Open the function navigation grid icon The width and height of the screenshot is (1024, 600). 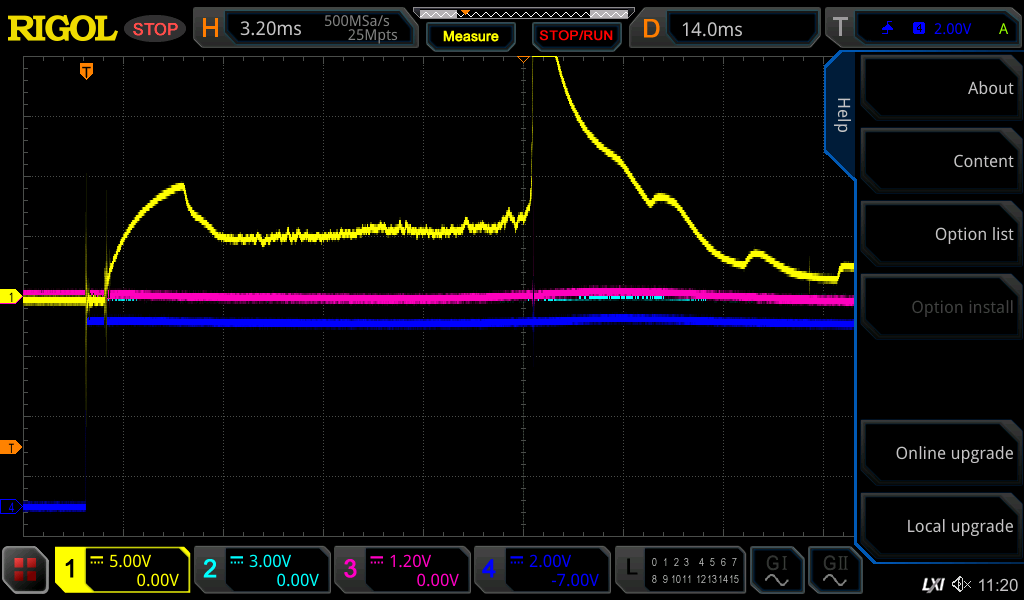click(x=25, y=570)
